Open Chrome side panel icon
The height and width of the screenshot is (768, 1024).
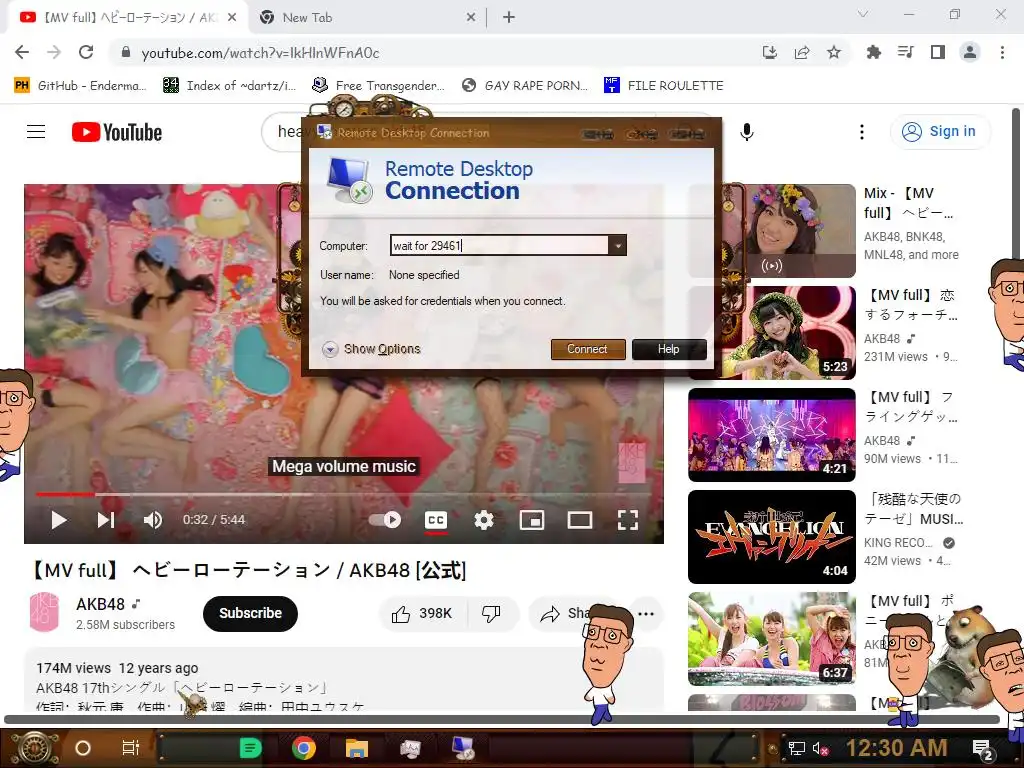click(x=938, y=52)
